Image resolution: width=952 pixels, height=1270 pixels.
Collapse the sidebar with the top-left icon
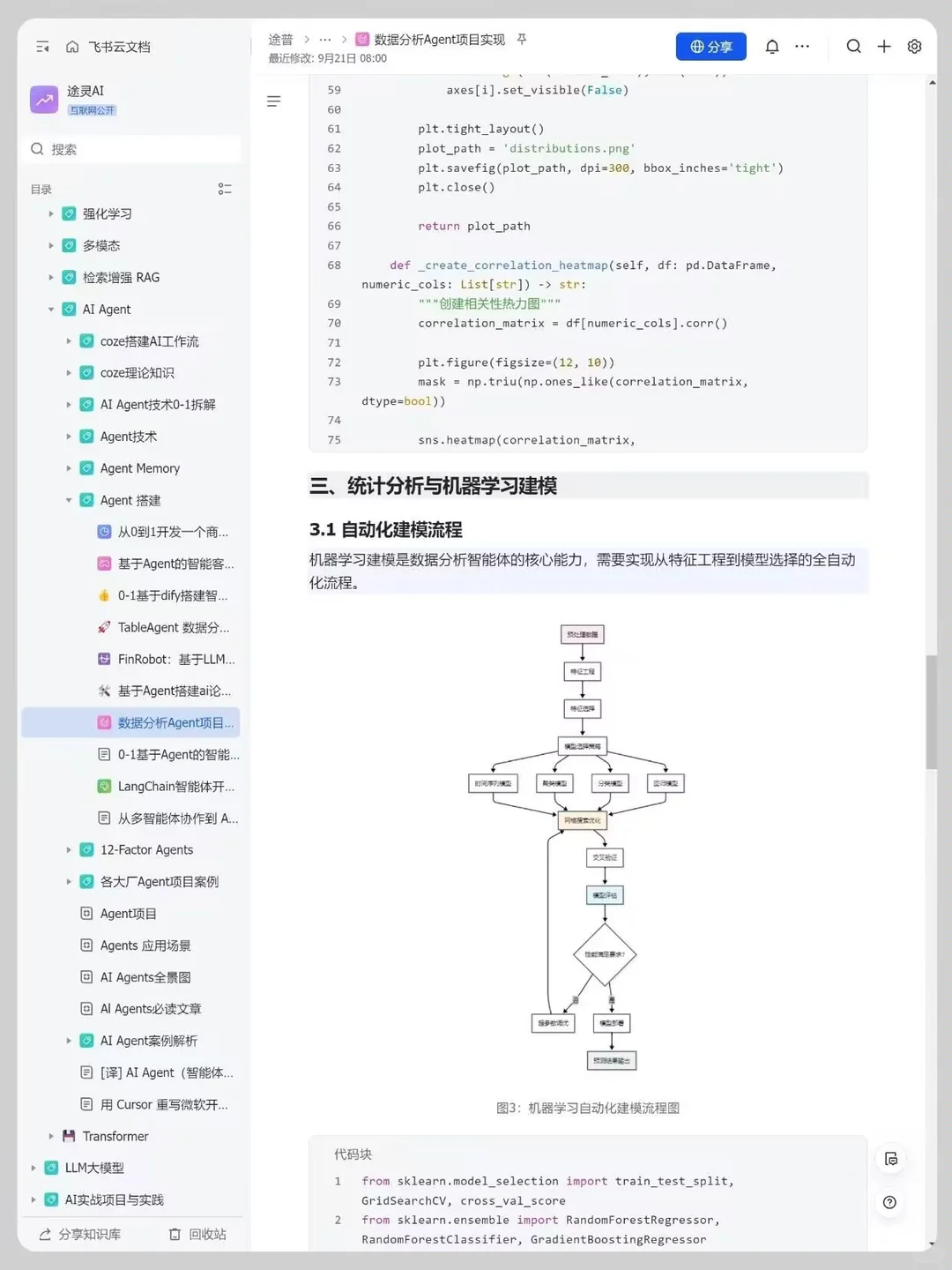[x=42, y=47]
